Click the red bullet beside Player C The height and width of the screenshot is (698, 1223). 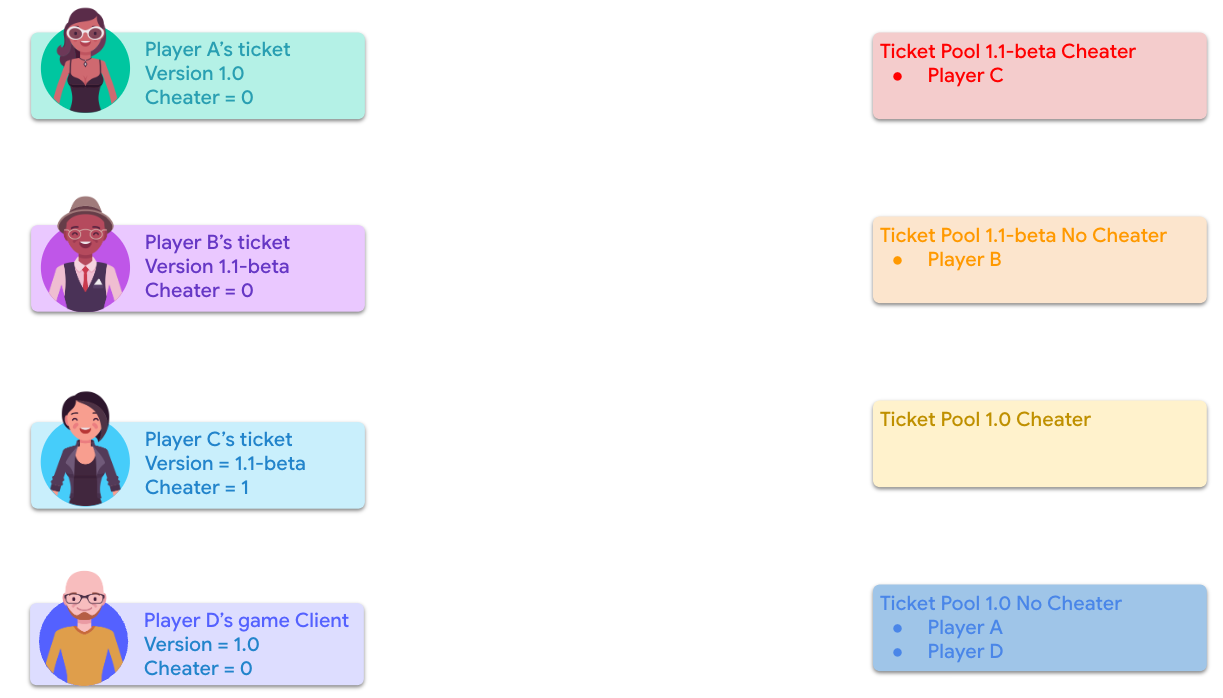pyautogui.click(x=897, y=76)
